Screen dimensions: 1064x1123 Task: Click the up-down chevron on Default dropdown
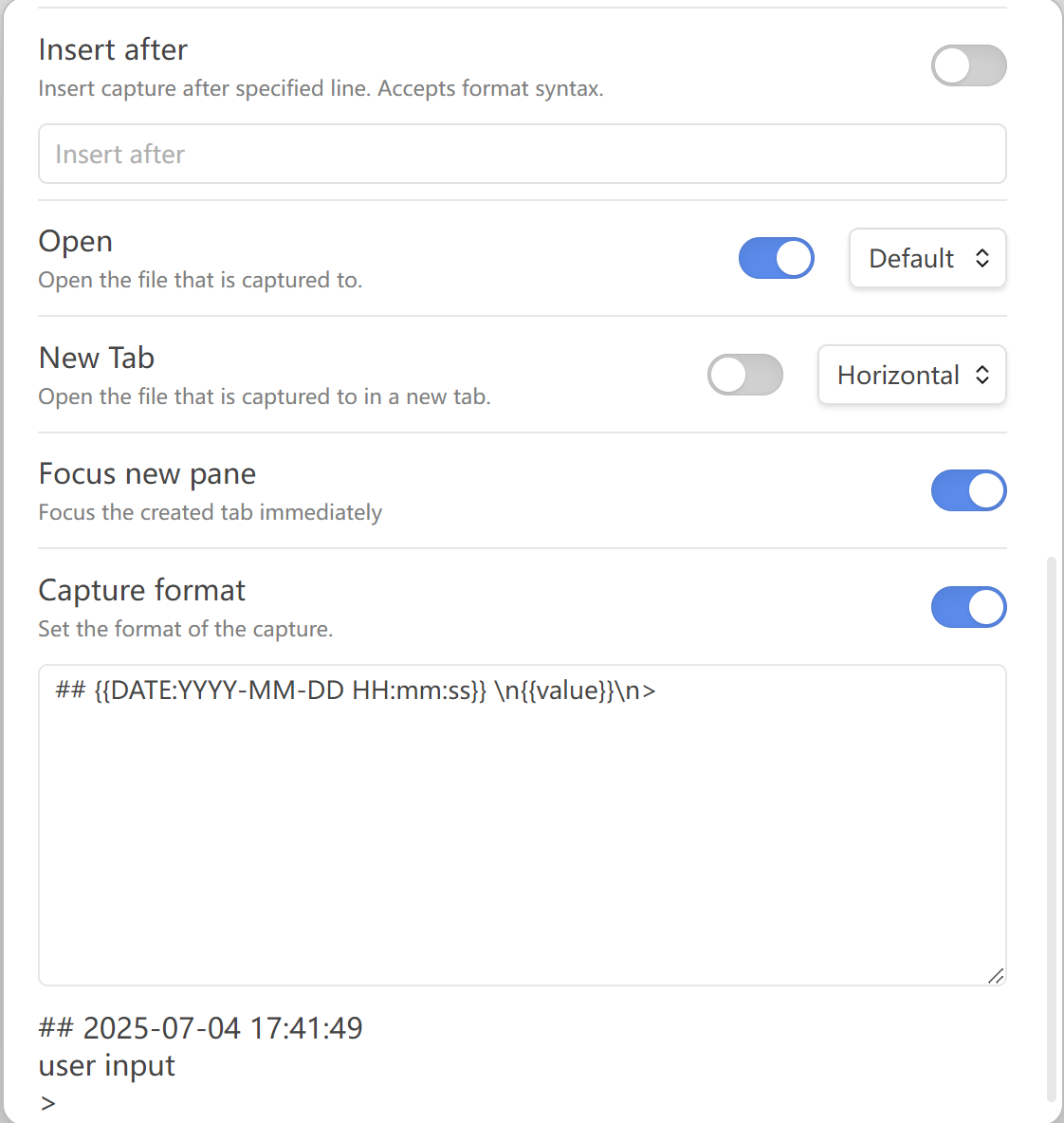(x=982, y=258)
